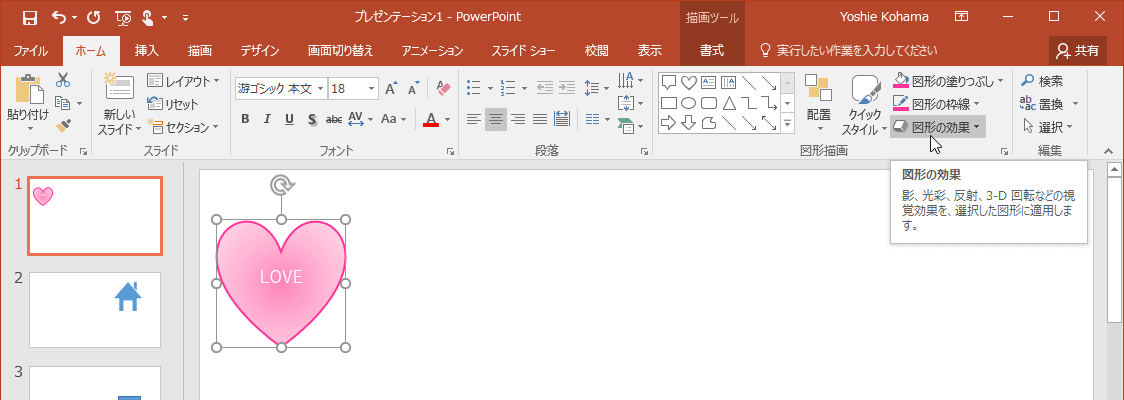Switch to the 挿入 tab
1124x400 pixels.
coord(146,51)
